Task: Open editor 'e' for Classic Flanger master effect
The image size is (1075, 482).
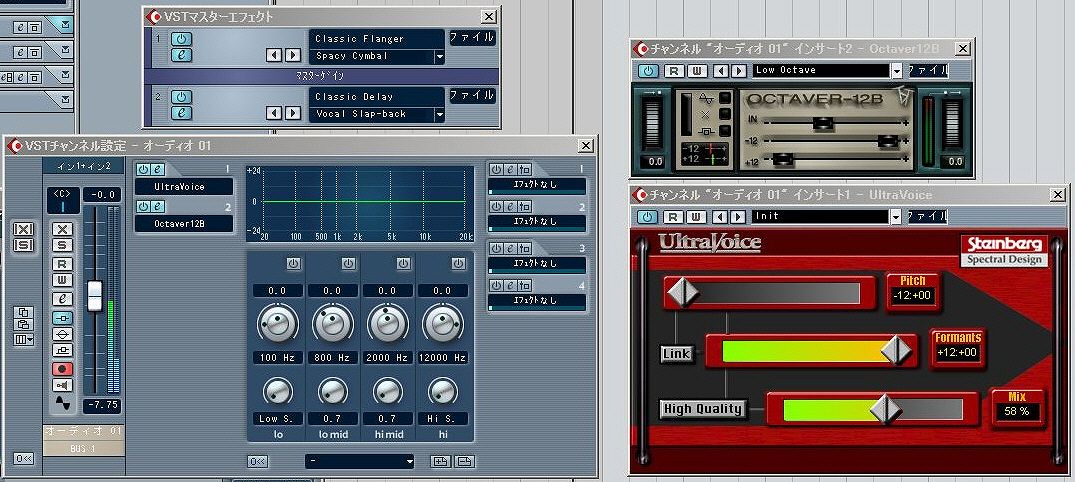Action: pos(181,55)
